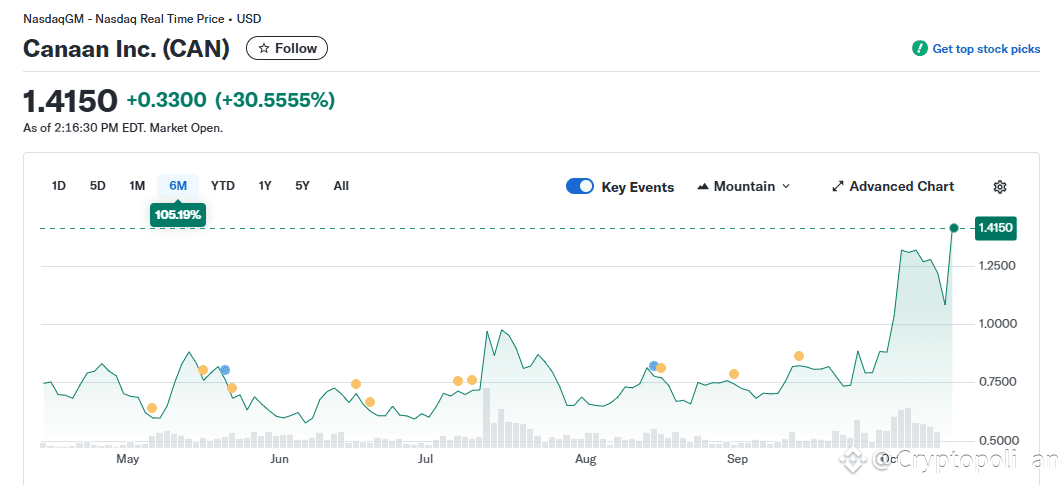Show the 5Y price range
Screen dimensions: 1063x485
click(x=302, y=186)
